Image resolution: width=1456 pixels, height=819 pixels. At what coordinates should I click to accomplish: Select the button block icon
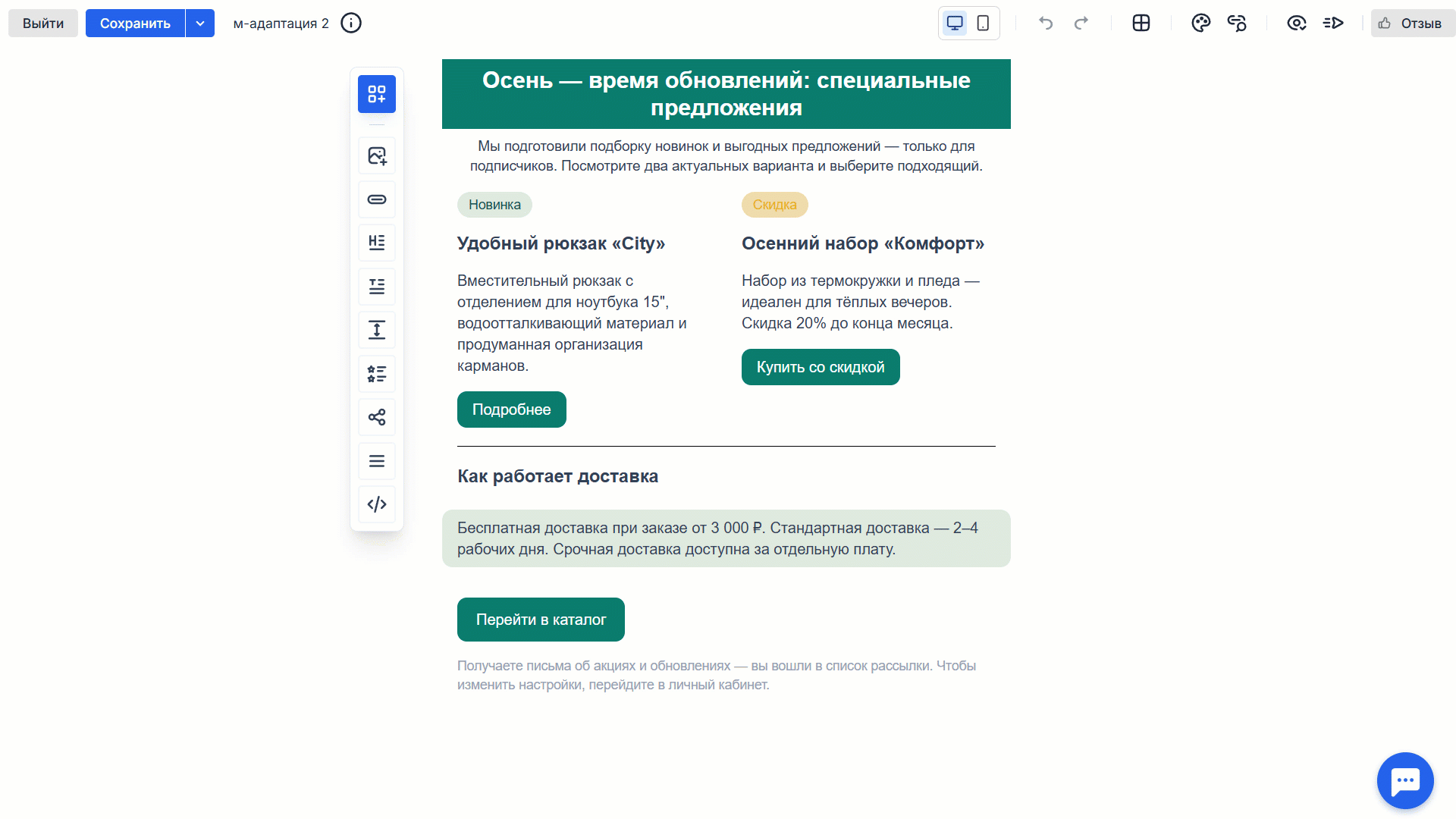pos(377,199)
